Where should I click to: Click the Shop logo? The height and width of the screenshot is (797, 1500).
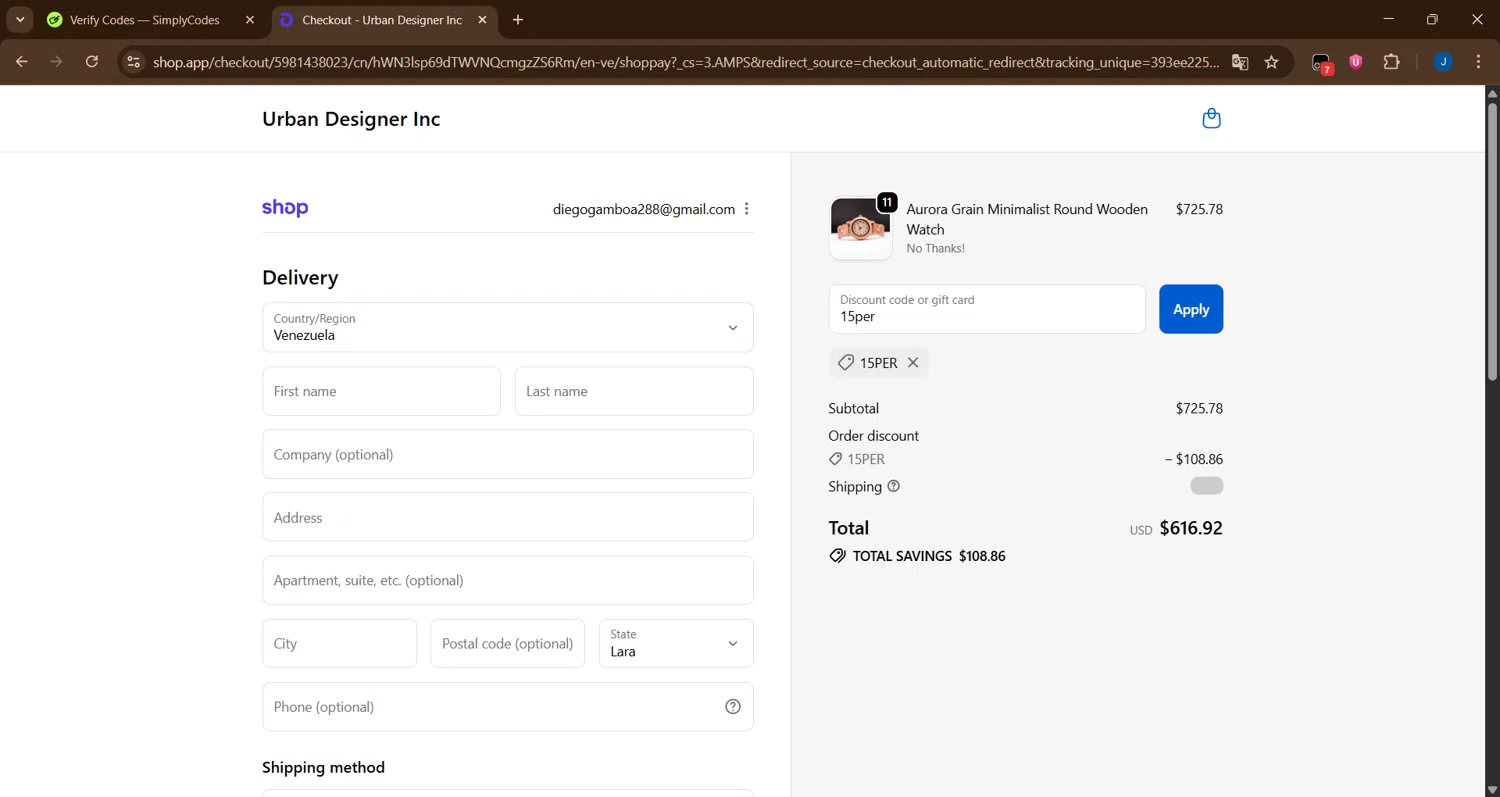click(285, 208)
